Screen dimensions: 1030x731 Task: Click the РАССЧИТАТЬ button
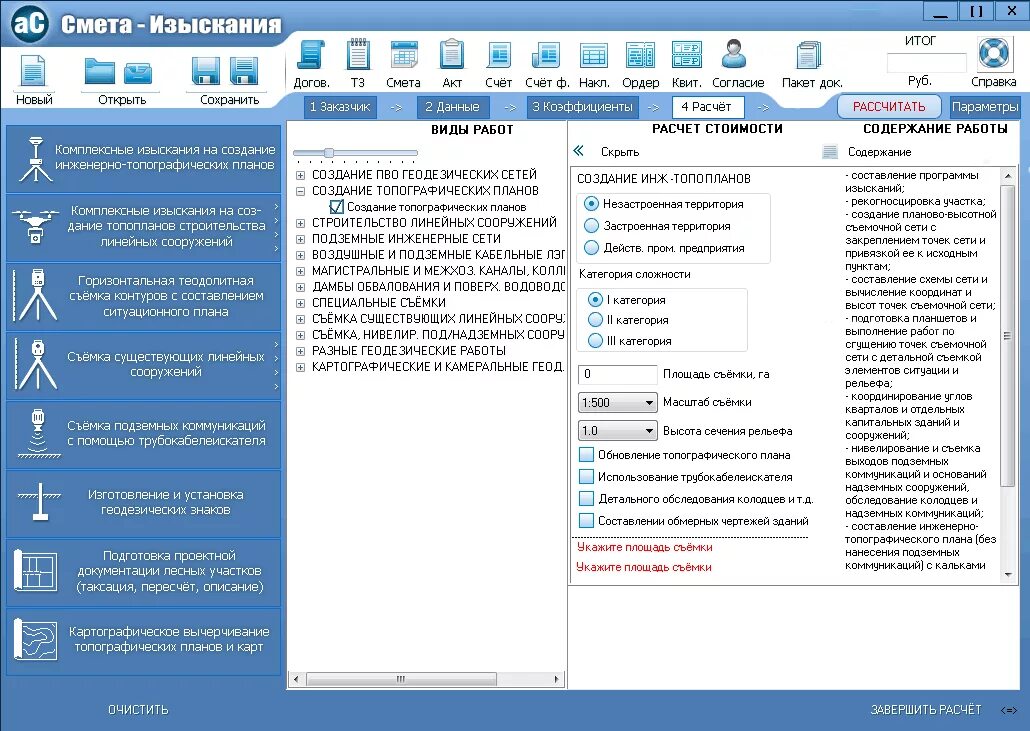(889, 106)
